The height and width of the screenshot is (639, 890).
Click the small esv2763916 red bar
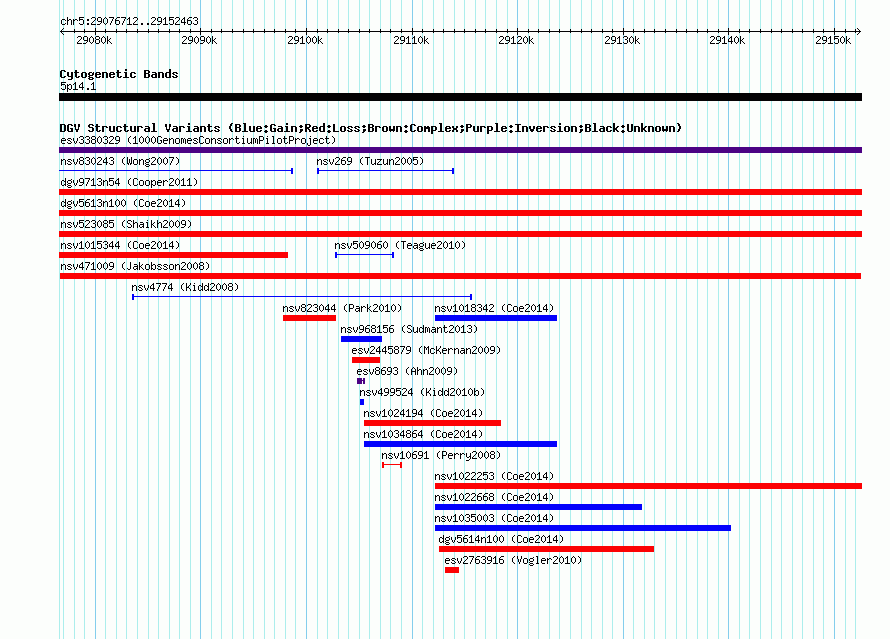click(x=452, y=570)
